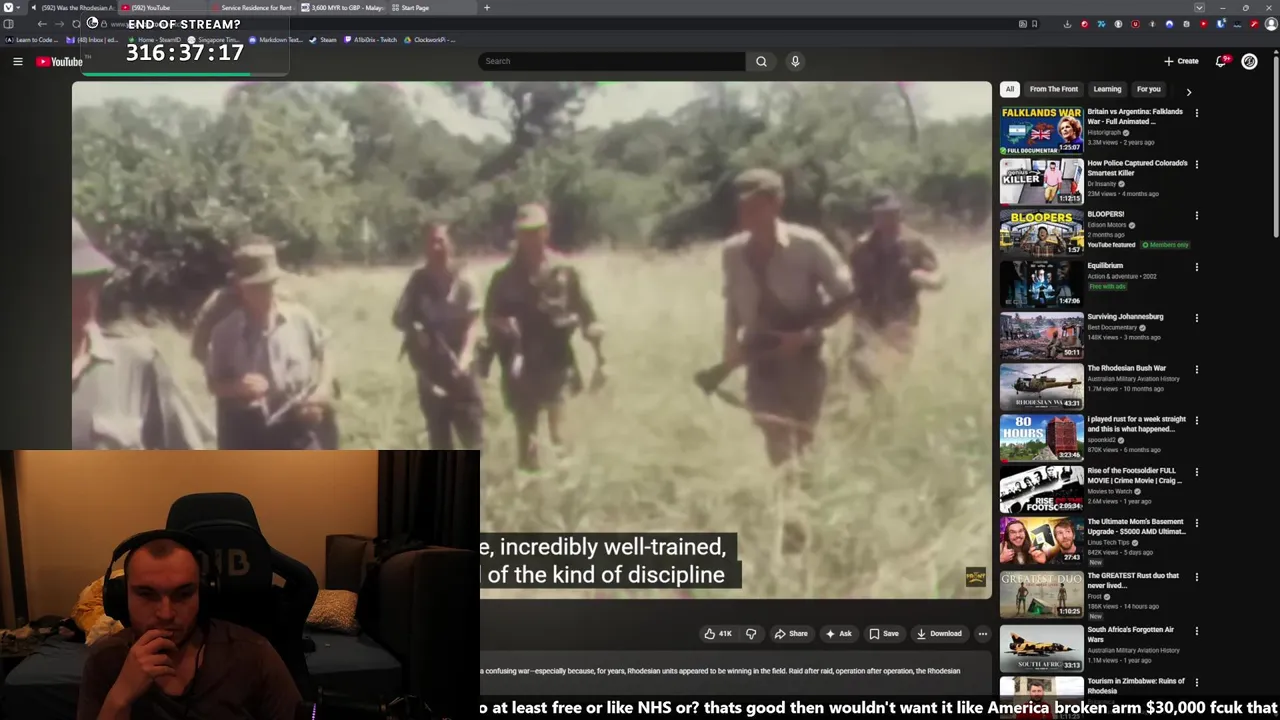Open options for BLOOPERS! video

pyautogui.click(x=1196, y=215)
